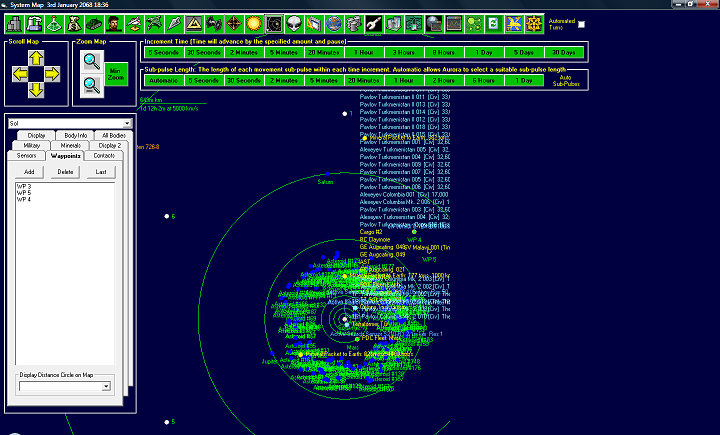Viewport: 720px width, 435px height.
Task: Open the factory/industry toolbar icon
Action: (34, 24)
